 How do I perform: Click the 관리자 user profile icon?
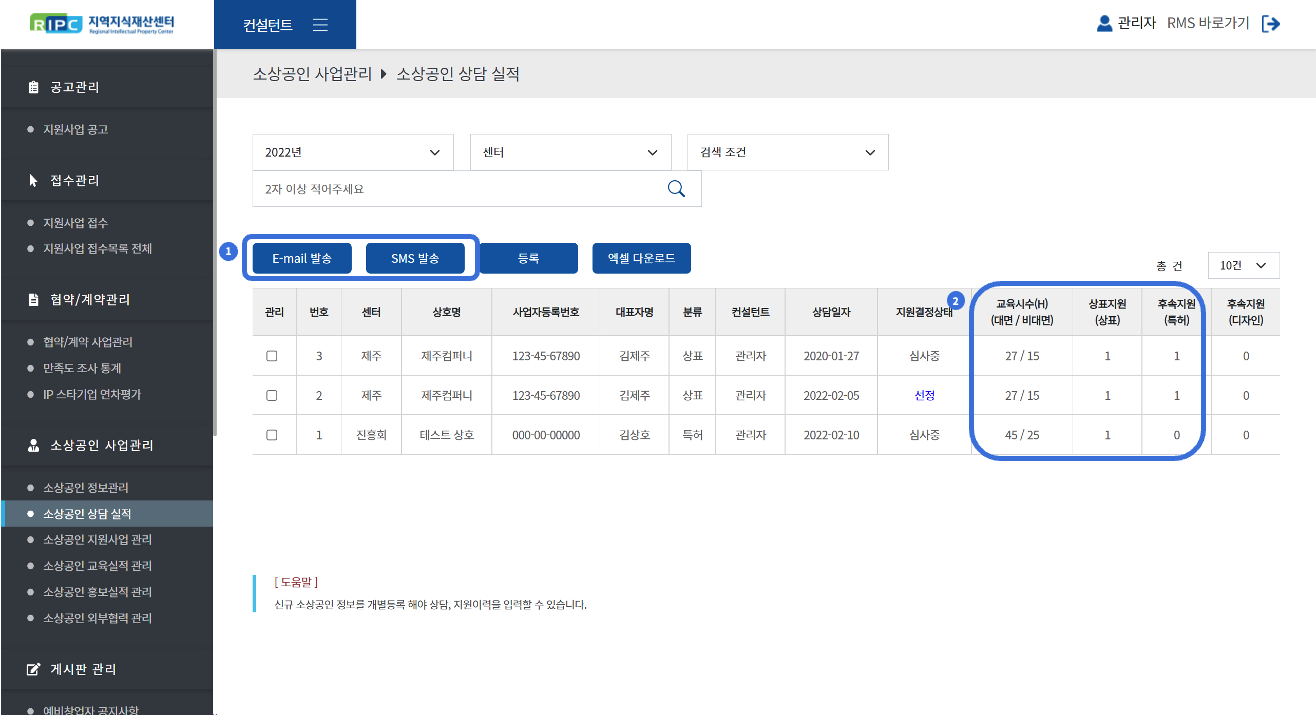[x=1104, y=23]
